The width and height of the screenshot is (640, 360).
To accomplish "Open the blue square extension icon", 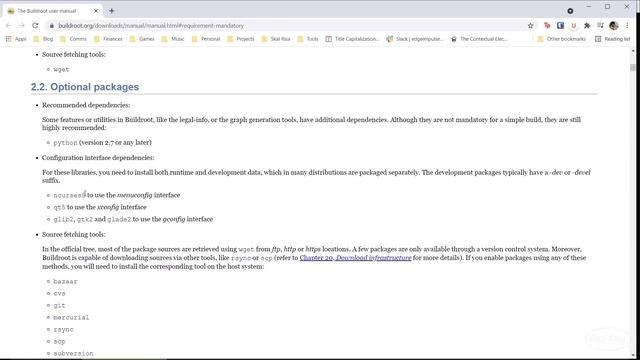I will [x=560, y=26].
